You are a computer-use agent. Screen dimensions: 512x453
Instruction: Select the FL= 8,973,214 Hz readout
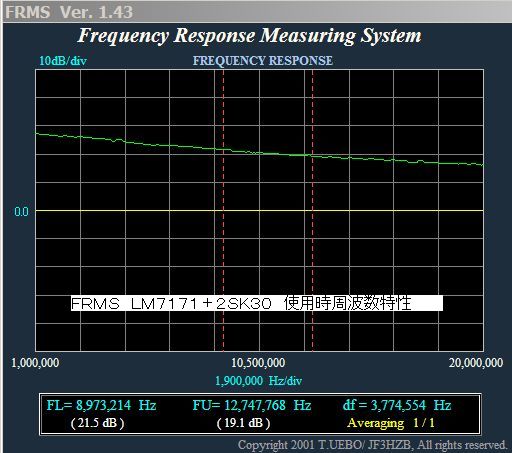[101, 405]
